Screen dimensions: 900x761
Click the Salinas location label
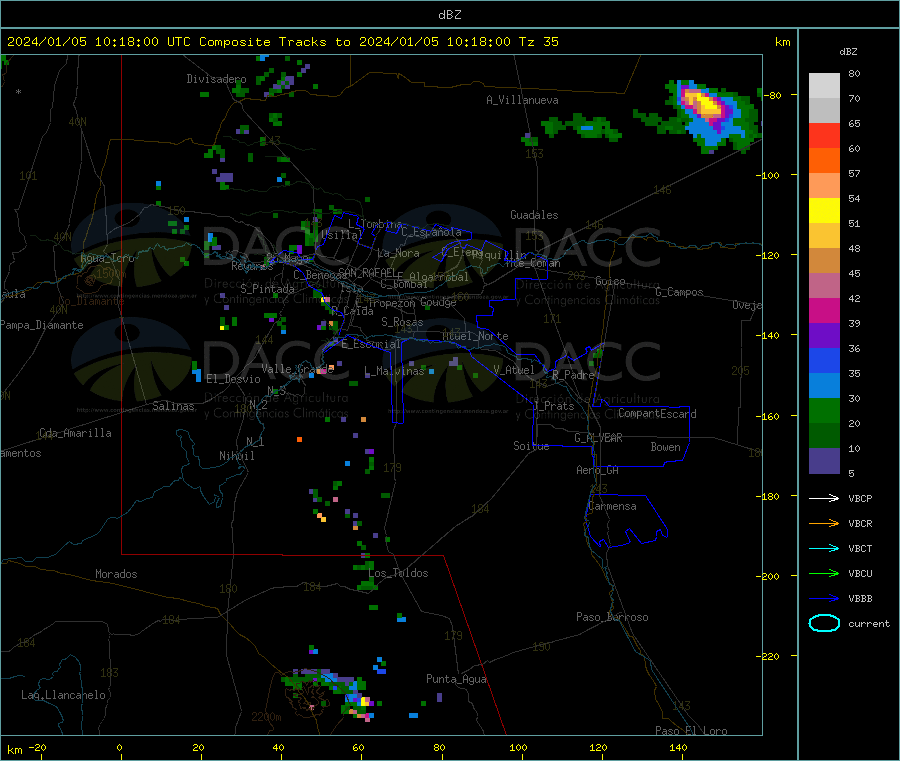click(173, 406)
